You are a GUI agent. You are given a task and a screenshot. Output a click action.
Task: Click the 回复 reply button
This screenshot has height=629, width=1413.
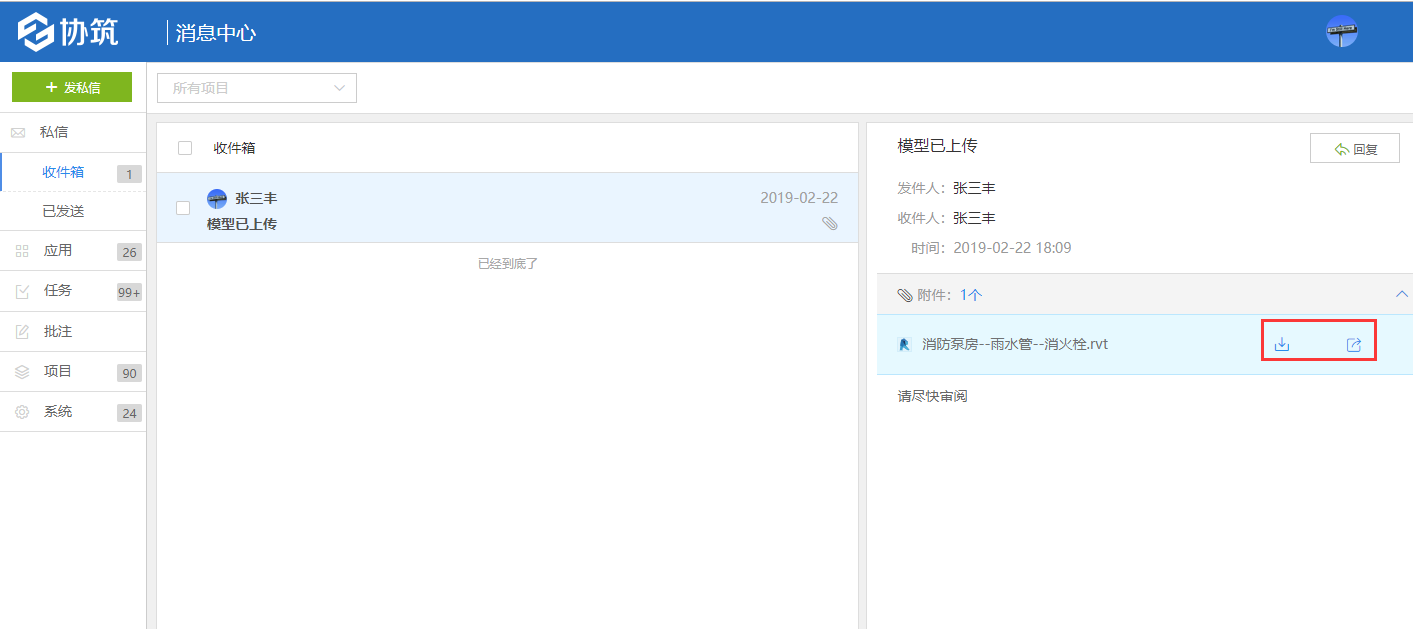1354,147
